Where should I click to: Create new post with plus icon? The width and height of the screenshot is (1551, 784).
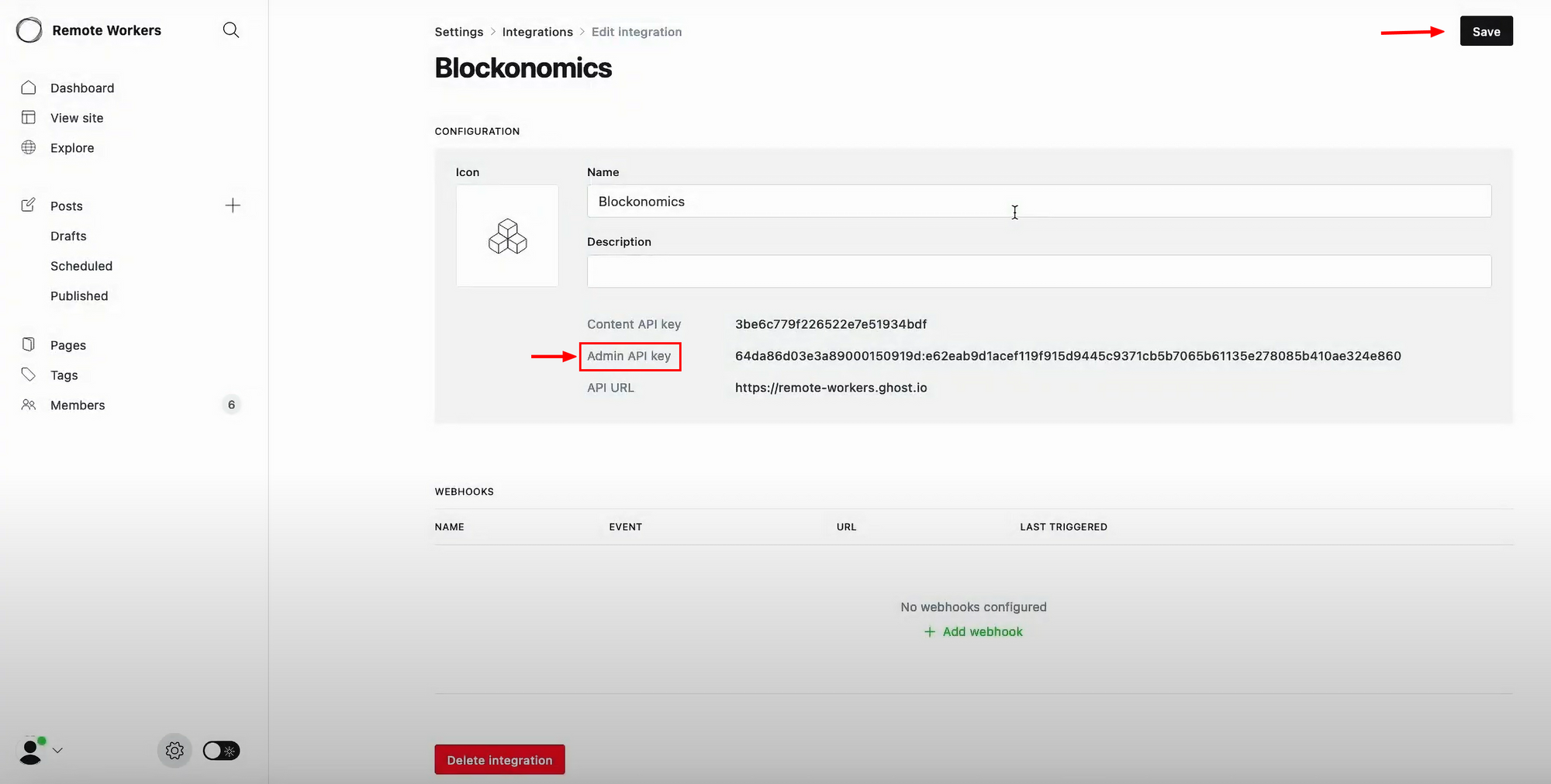coord(233,205)
